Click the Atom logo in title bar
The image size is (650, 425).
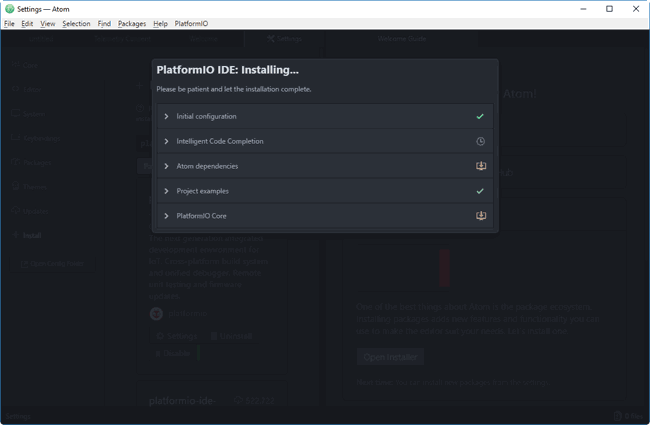click(x=10, y=9)
